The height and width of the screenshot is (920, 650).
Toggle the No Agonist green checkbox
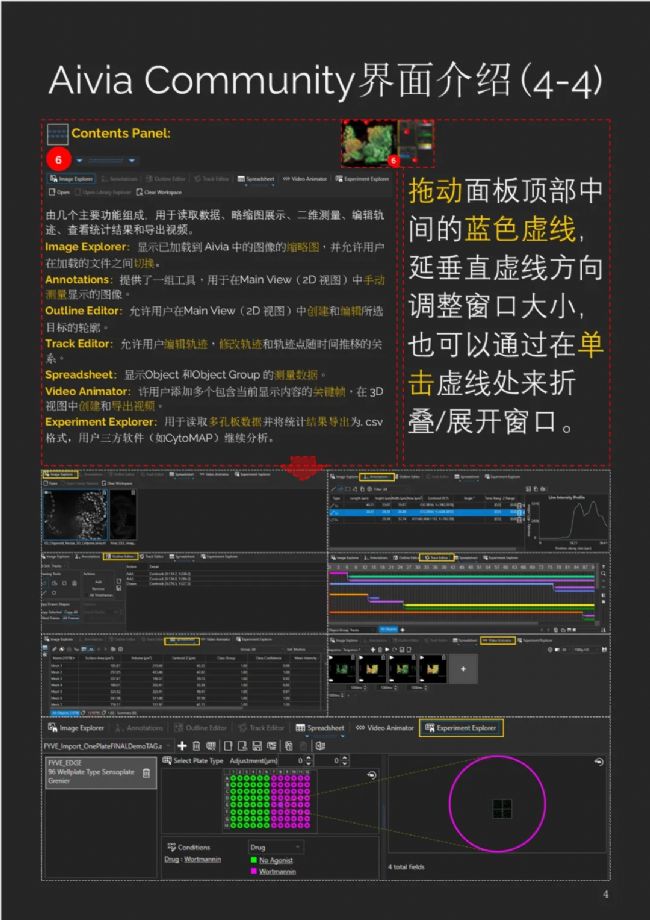pos(255,860)
